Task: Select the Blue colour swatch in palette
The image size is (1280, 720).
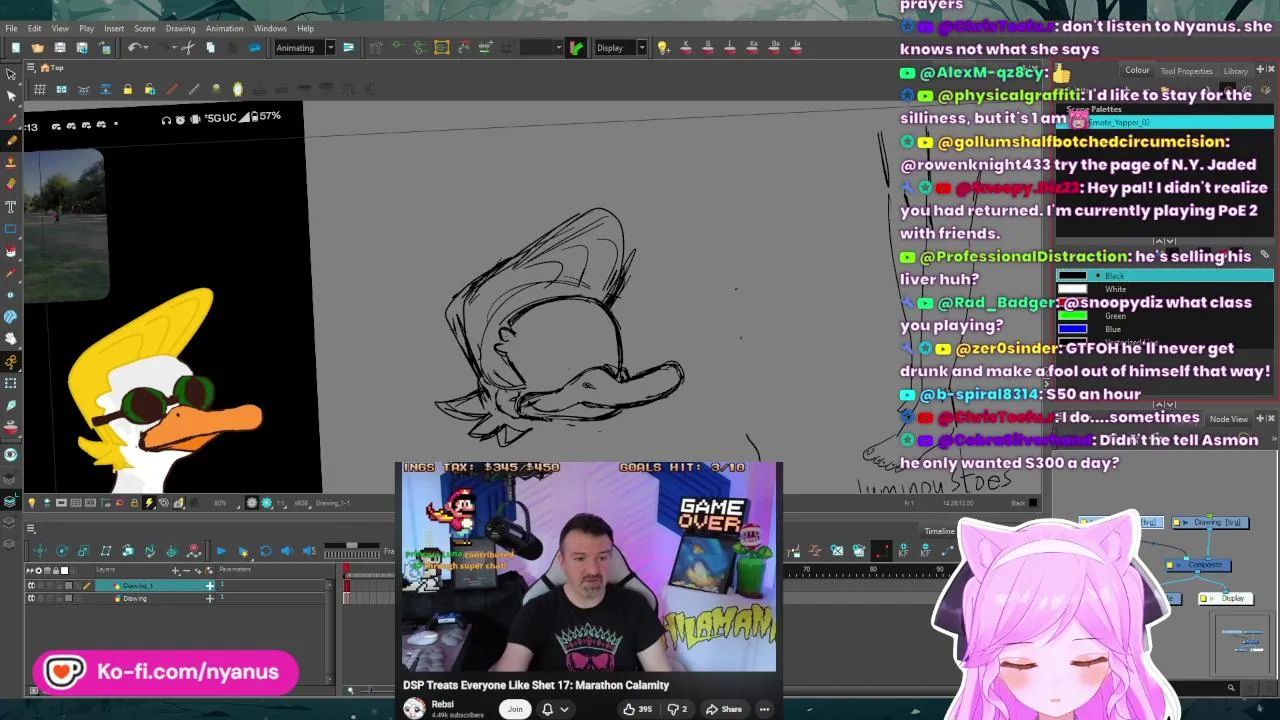Action: pyautogui.click(x=1072, y=329)
